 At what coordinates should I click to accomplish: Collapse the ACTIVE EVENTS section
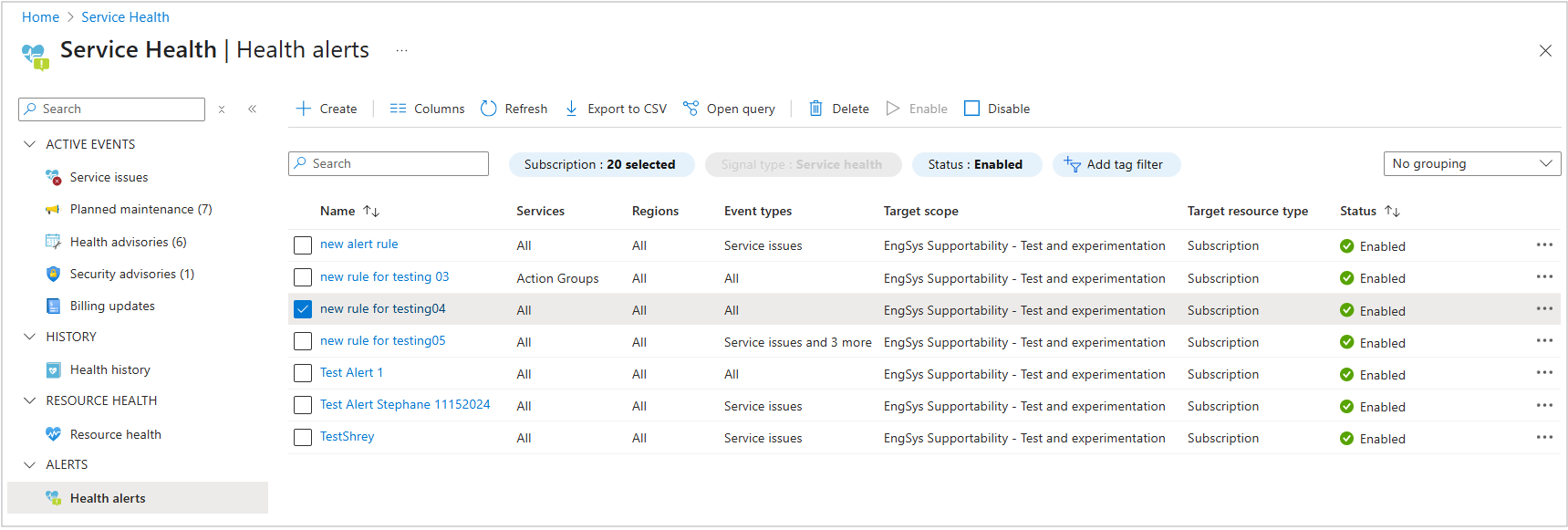click(x=30, y=144)
